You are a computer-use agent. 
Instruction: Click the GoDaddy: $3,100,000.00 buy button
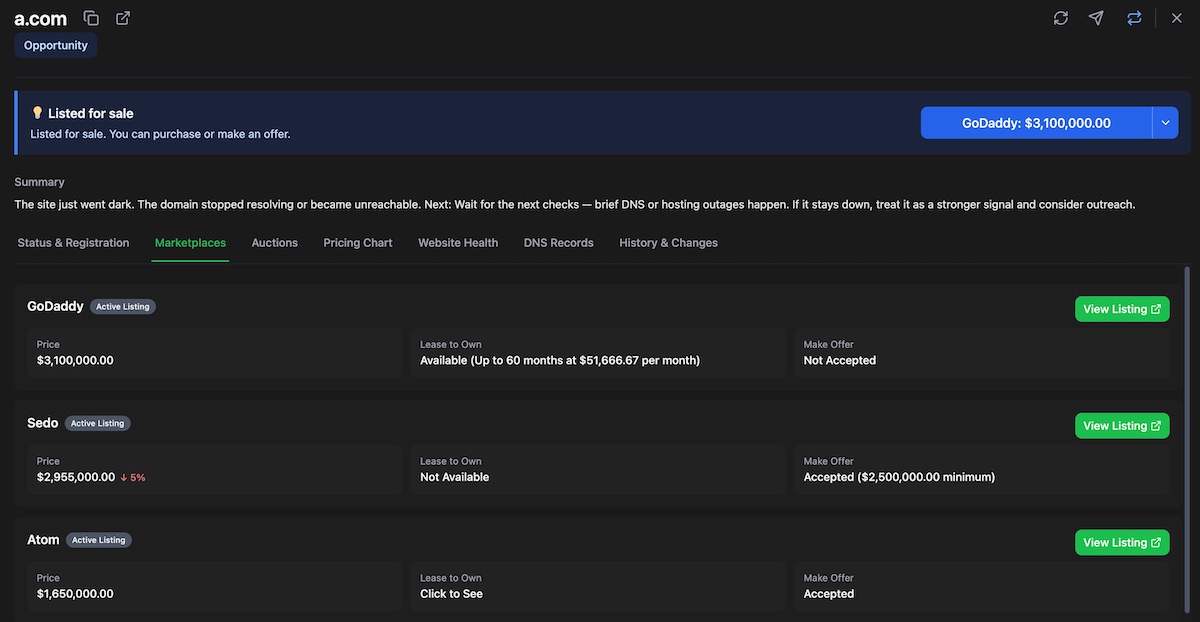click(x=1036, y=123)
